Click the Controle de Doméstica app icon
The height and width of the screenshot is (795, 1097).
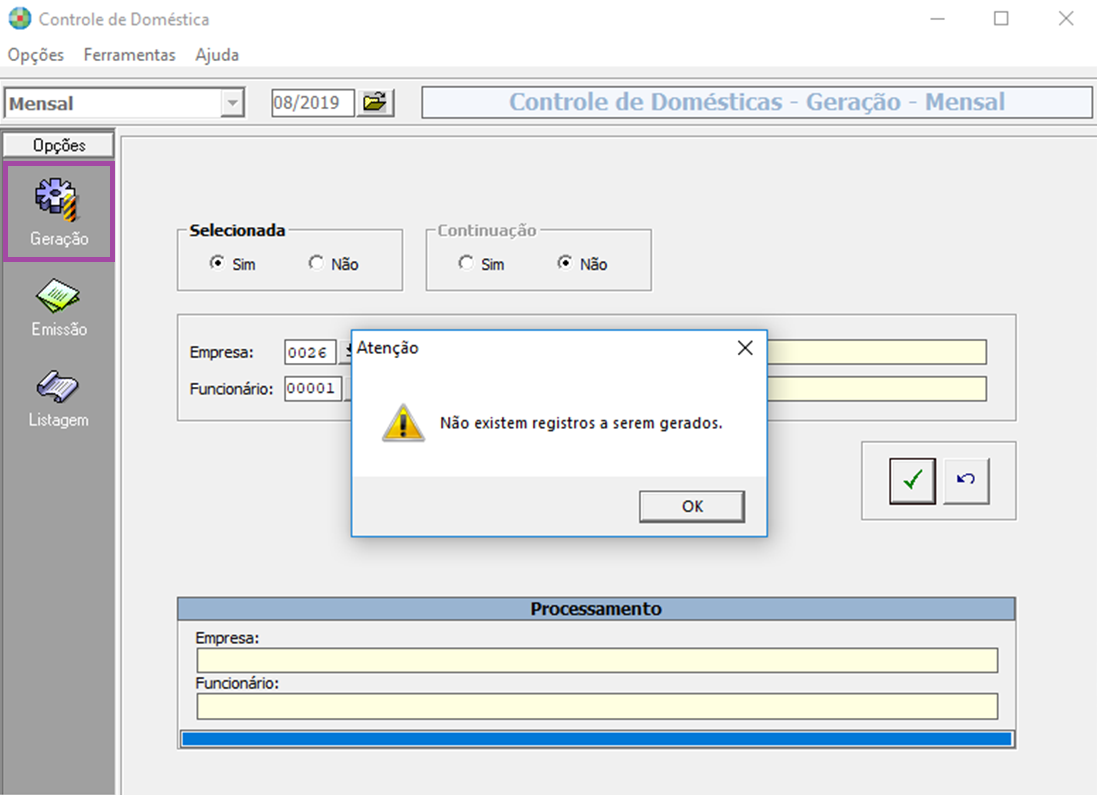[20, 19]
